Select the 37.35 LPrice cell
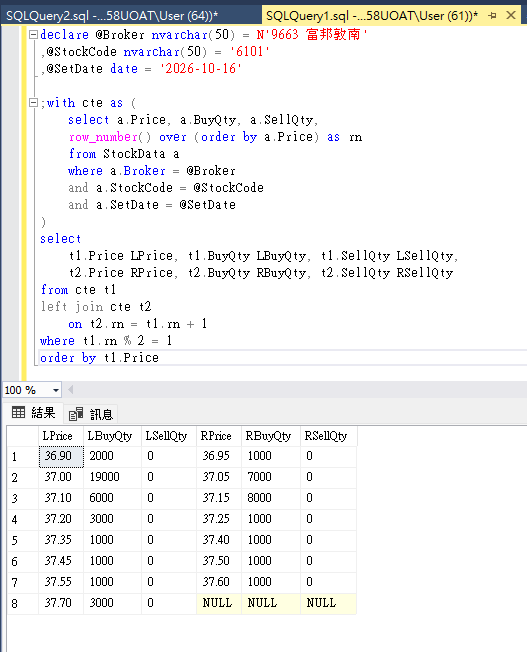Viewport: 527px width, 652px height. point(61,541)
